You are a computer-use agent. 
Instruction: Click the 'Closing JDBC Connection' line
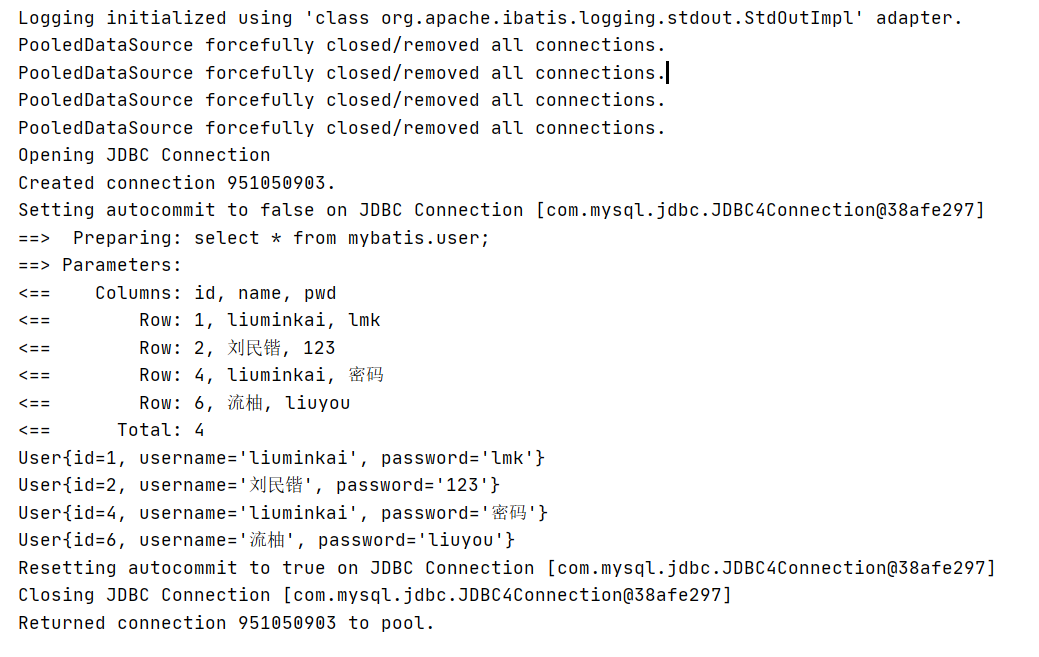click(x=375, y=595)
